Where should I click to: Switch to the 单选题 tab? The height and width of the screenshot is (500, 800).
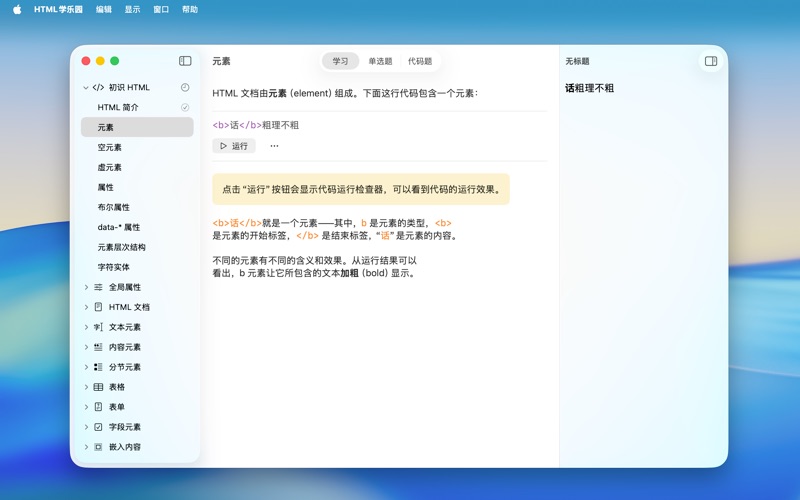tap(380, 61)
